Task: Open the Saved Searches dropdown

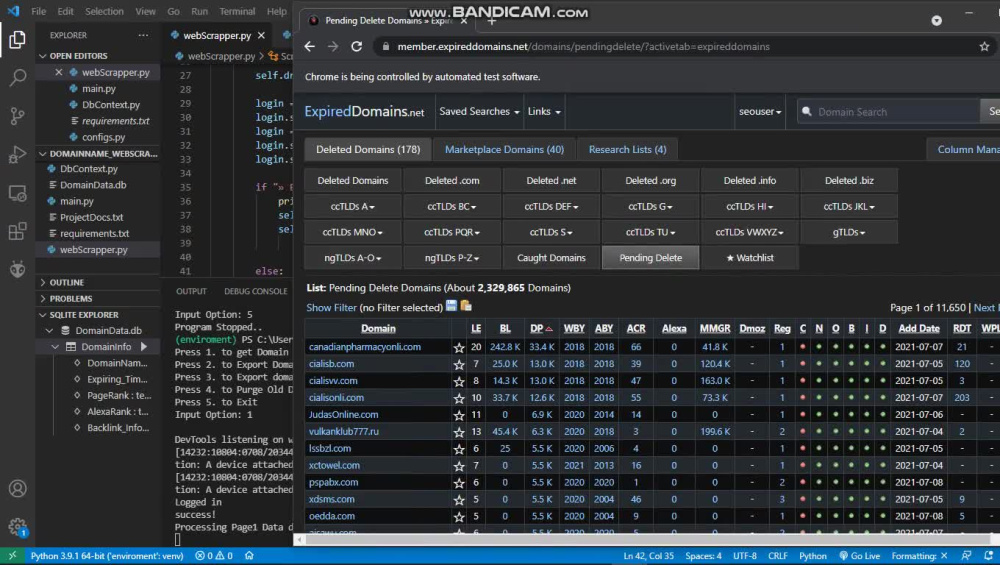Action: pyautogui.click(x=479, y=111)
